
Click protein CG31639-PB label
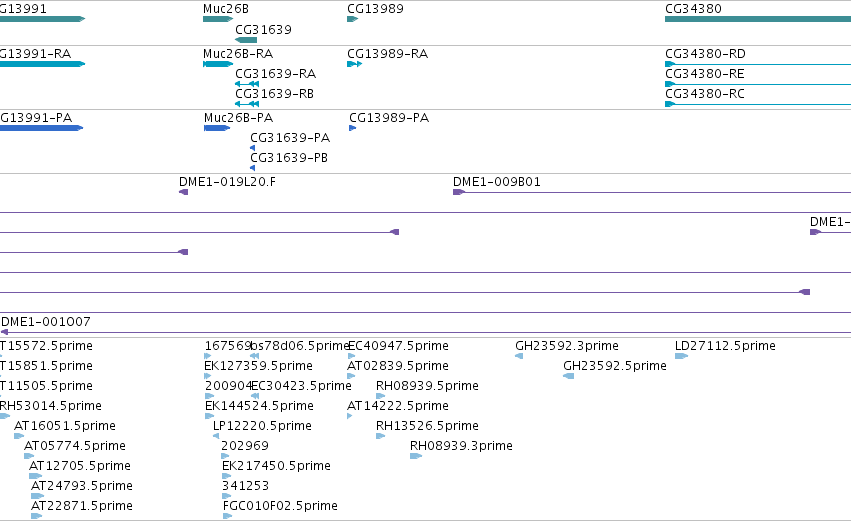pyautogui.click(x=289, y=158)
